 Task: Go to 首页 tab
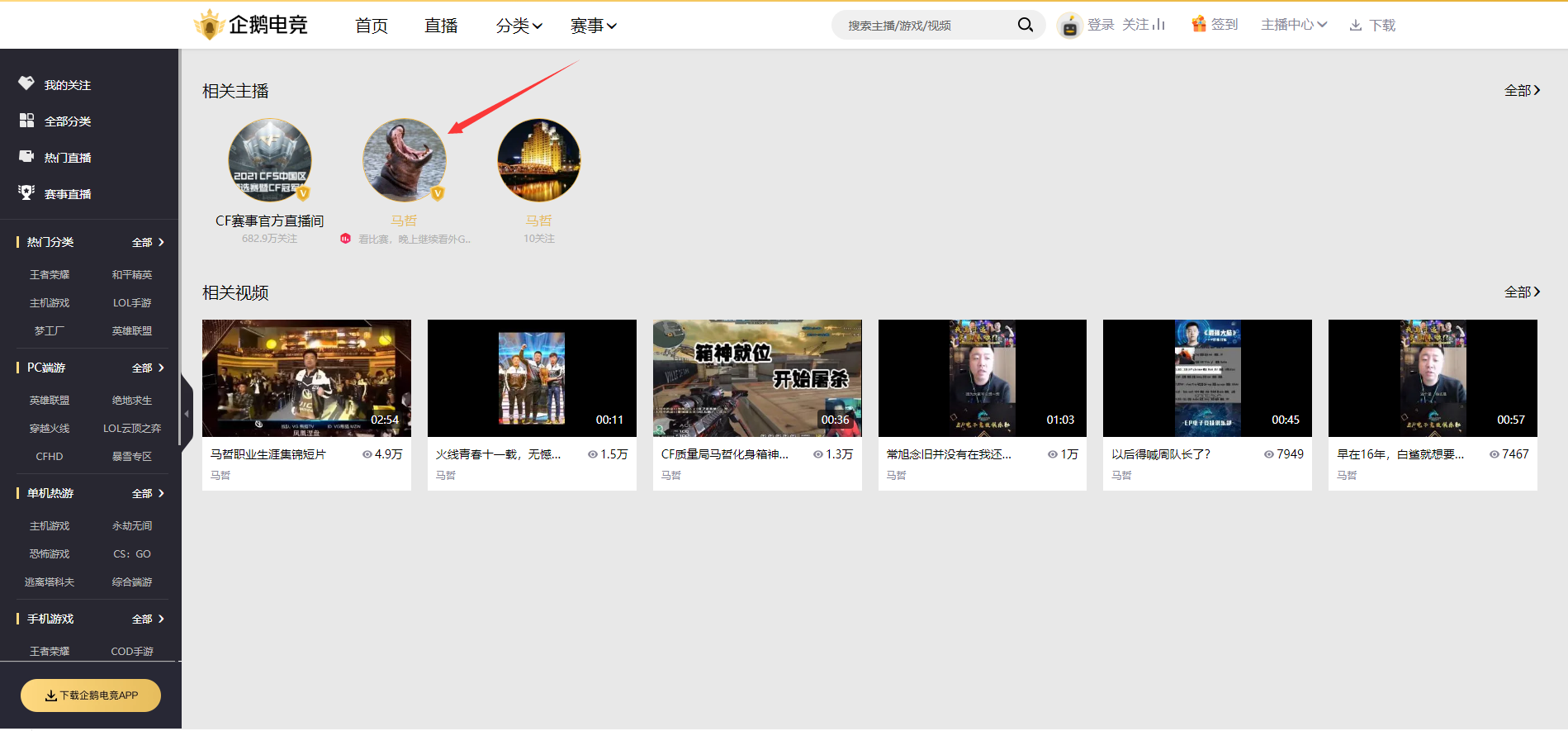(x=372, y=26)
